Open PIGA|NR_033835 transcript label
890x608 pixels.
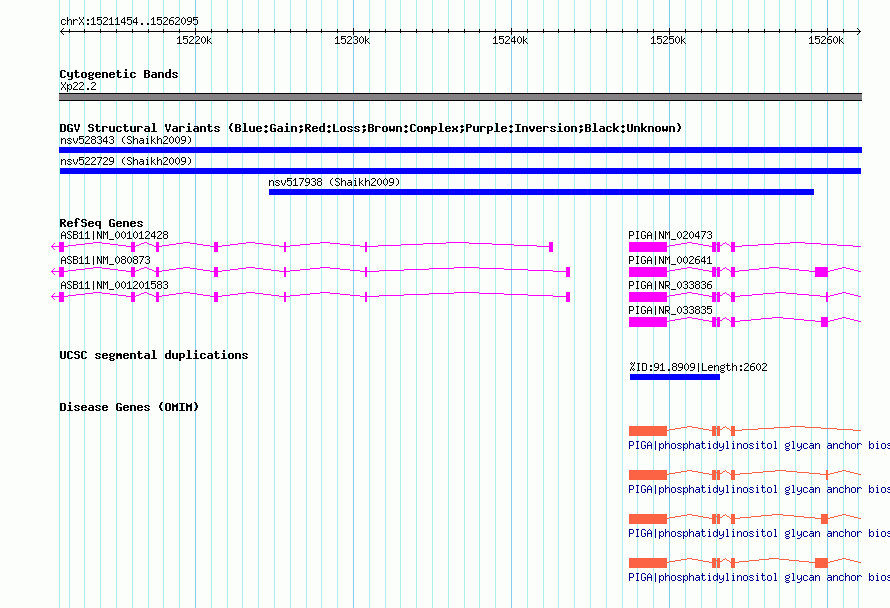(x=670, y=310)
